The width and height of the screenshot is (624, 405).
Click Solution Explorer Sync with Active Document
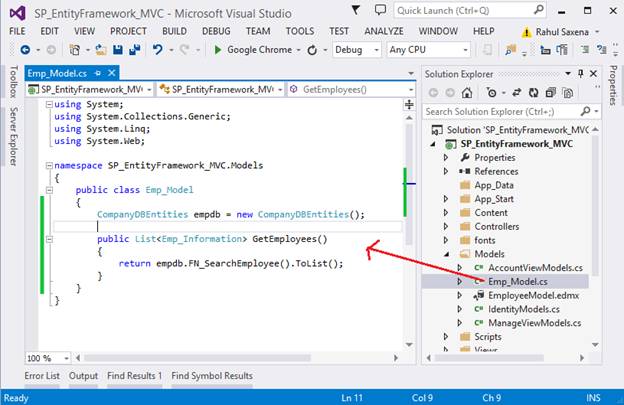tap(517, 93)
